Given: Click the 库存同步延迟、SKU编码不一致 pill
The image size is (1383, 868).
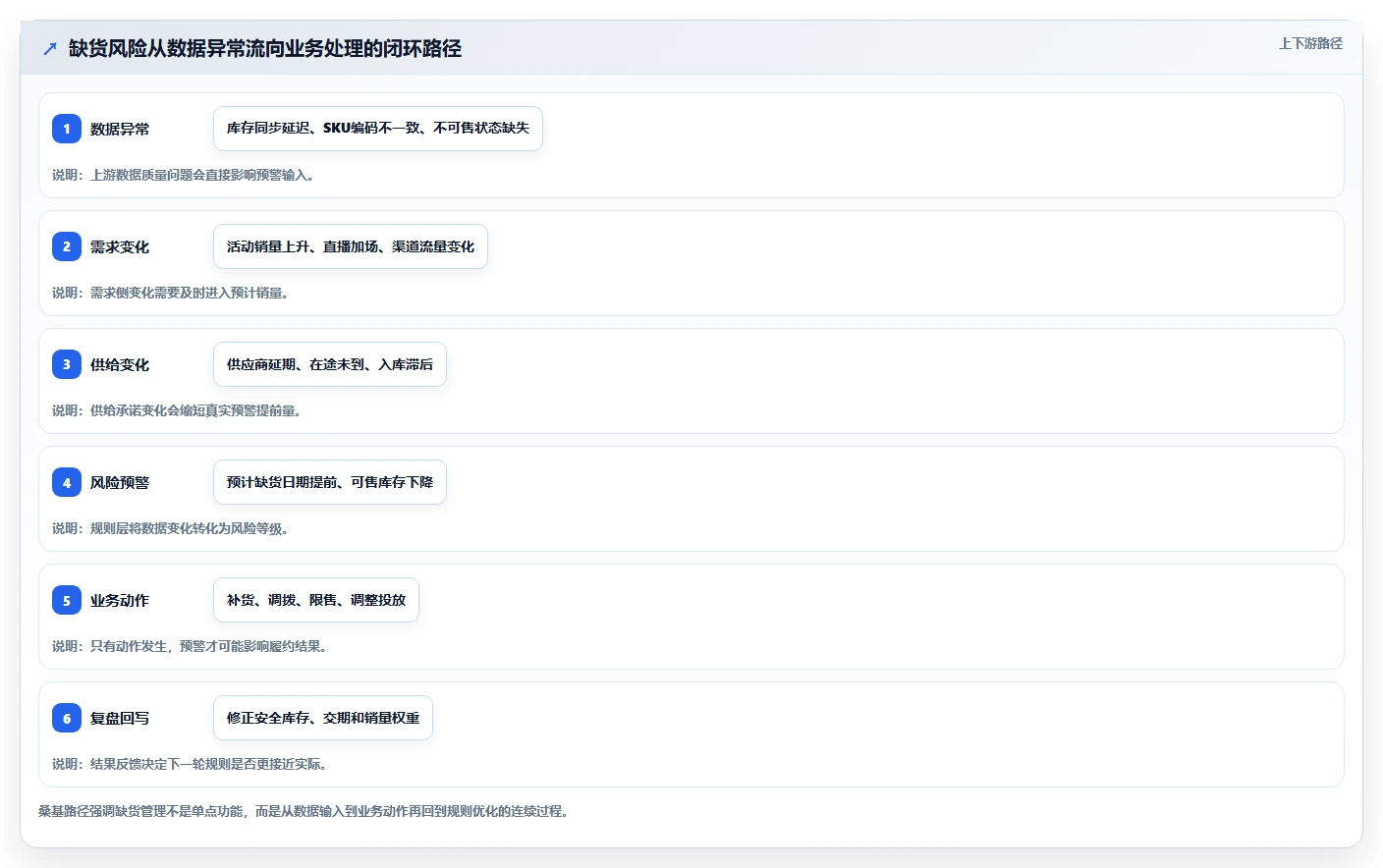Looking at the screenshot, I should 378,129.
